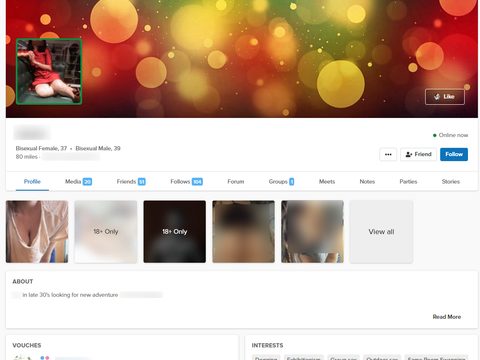Click the ABOUT section heading
Image resolution: width=480 pixels, height=360 pixels.
(x=23, y=281)
